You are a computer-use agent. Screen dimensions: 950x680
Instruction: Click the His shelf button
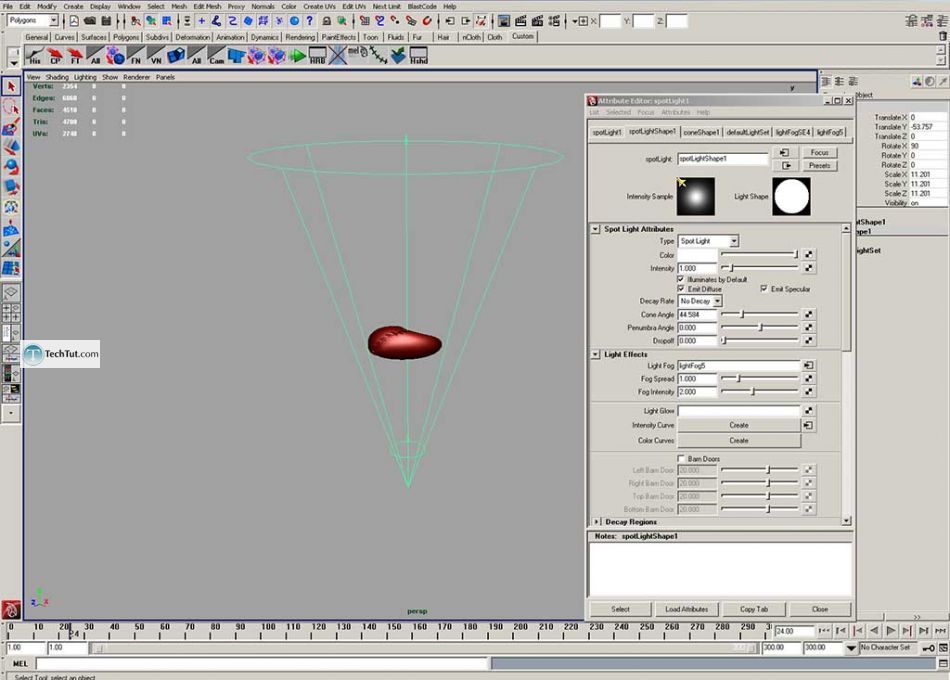tap(35, 56)
